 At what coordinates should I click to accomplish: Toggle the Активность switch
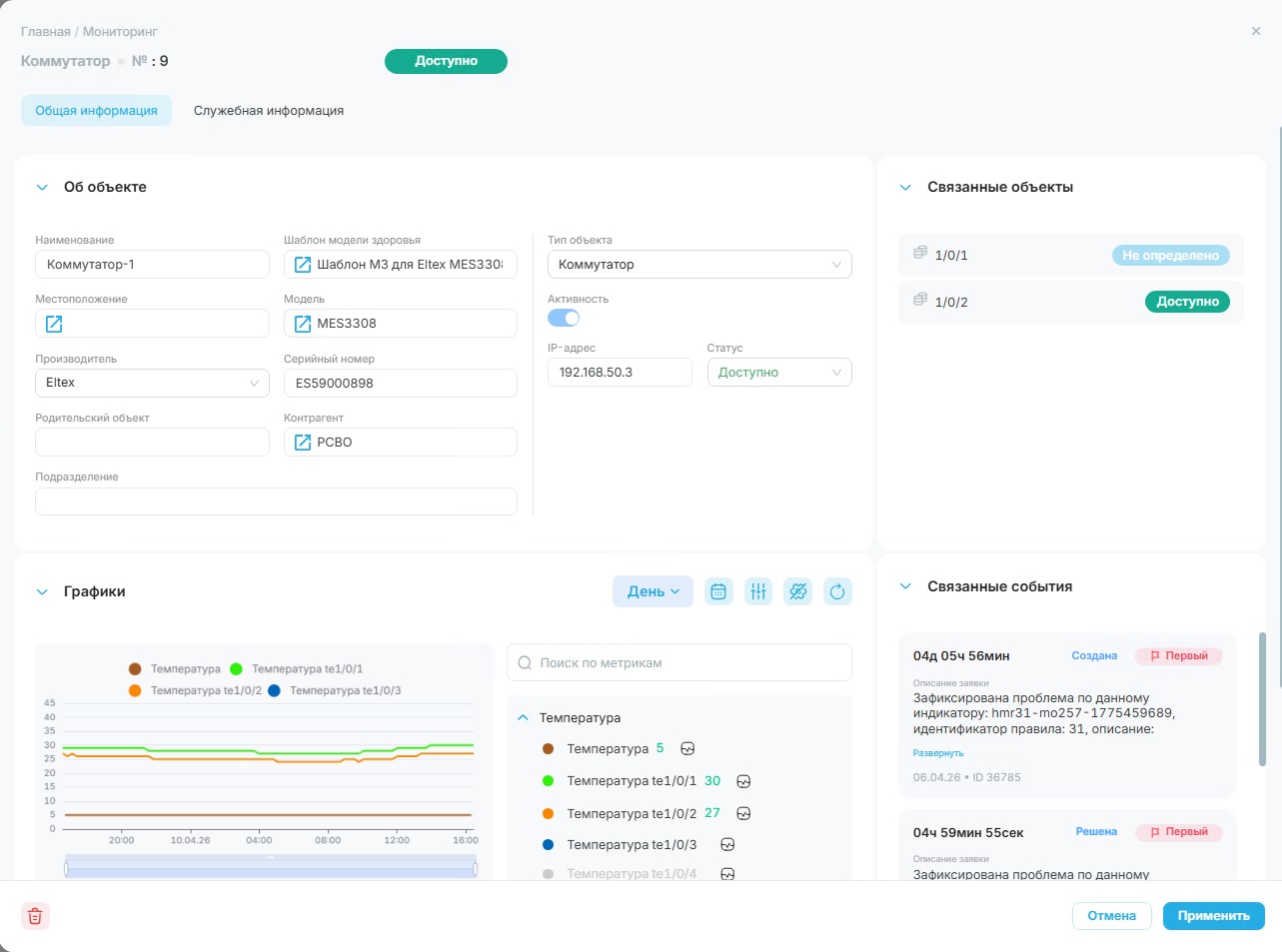(564, 318)
